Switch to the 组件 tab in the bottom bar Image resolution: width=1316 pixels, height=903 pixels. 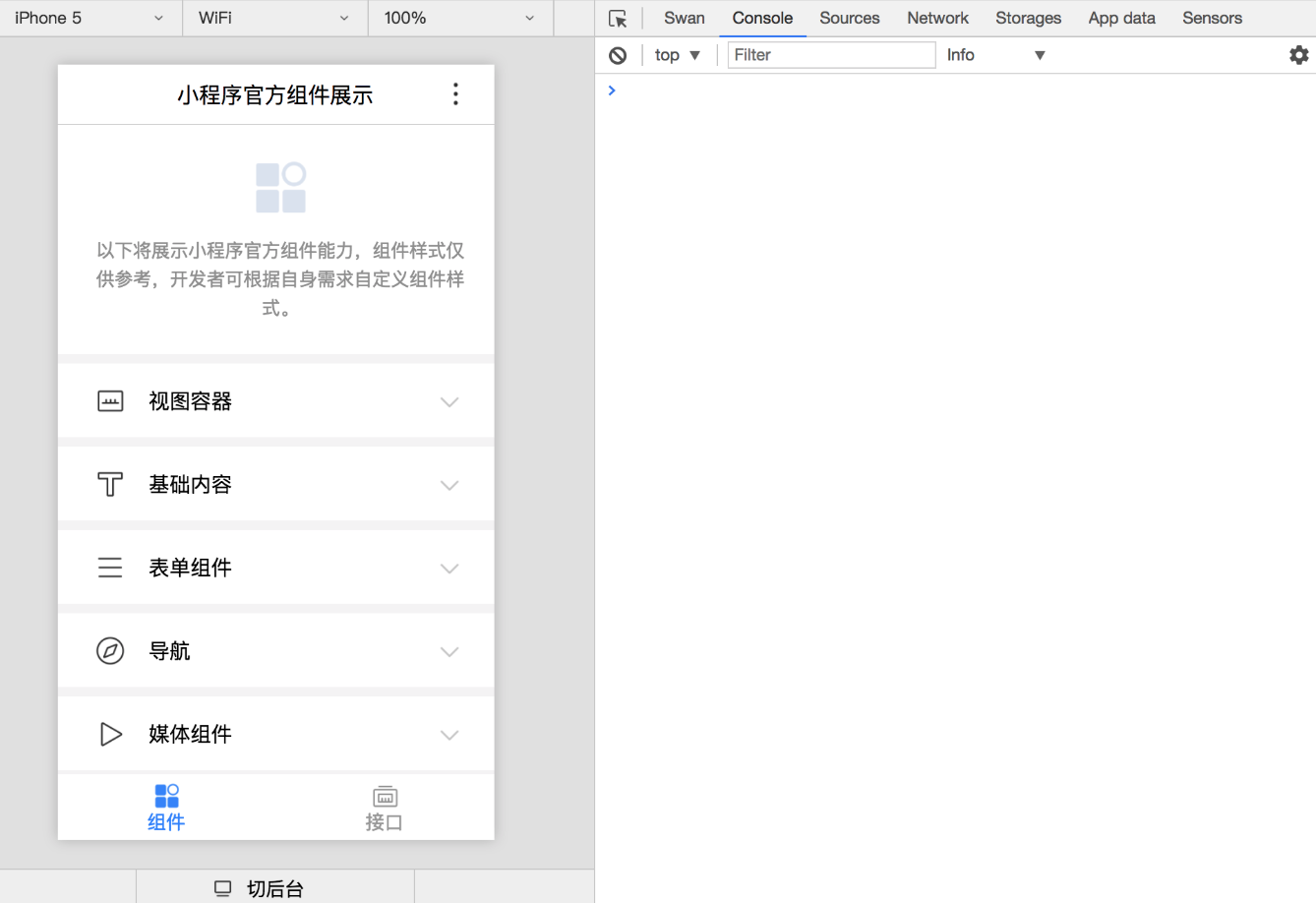pyautogui.click(x=166, y=807)
